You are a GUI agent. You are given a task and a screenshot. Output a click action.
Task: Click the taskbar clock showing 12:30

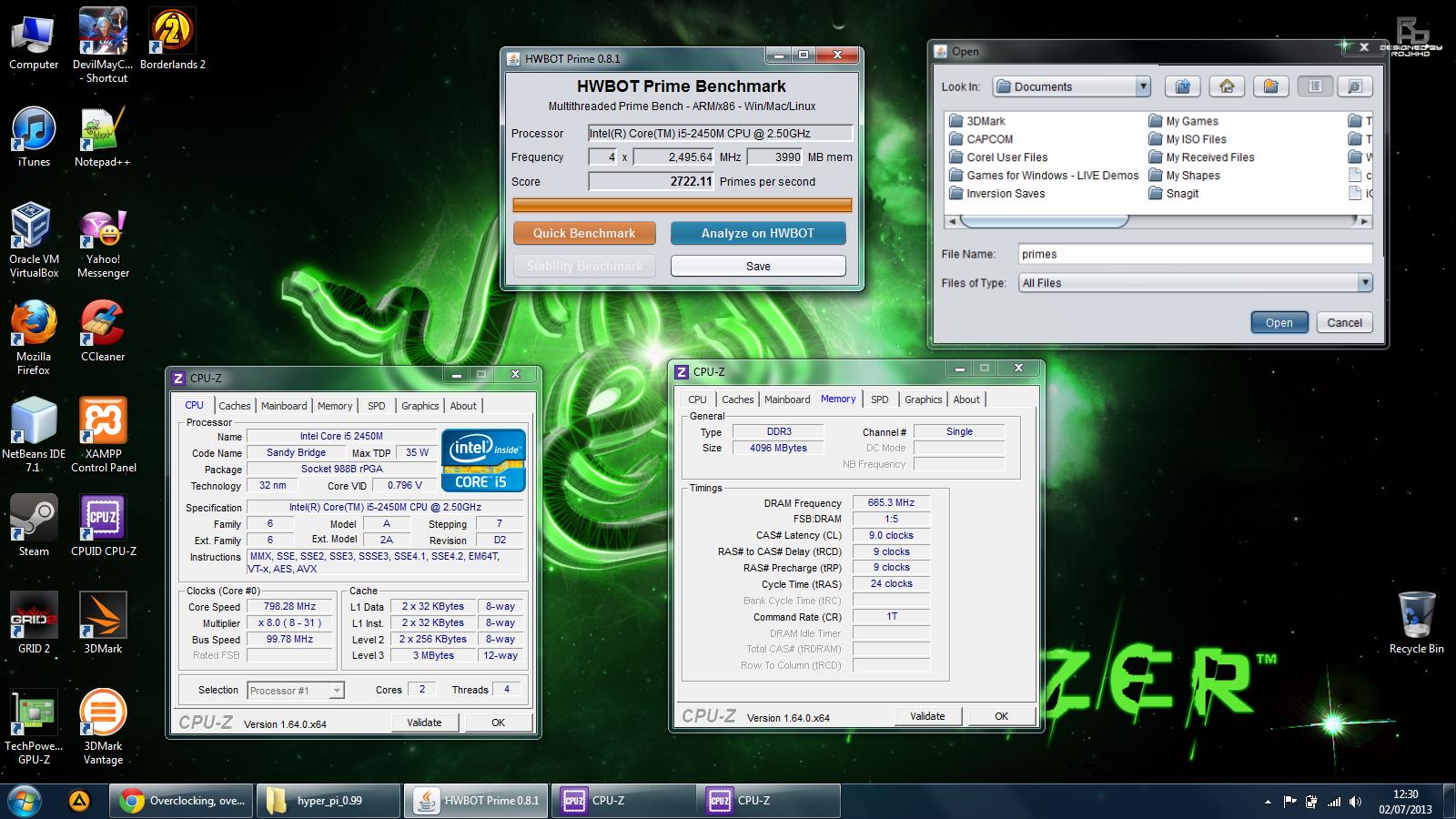pos(1405,801)
